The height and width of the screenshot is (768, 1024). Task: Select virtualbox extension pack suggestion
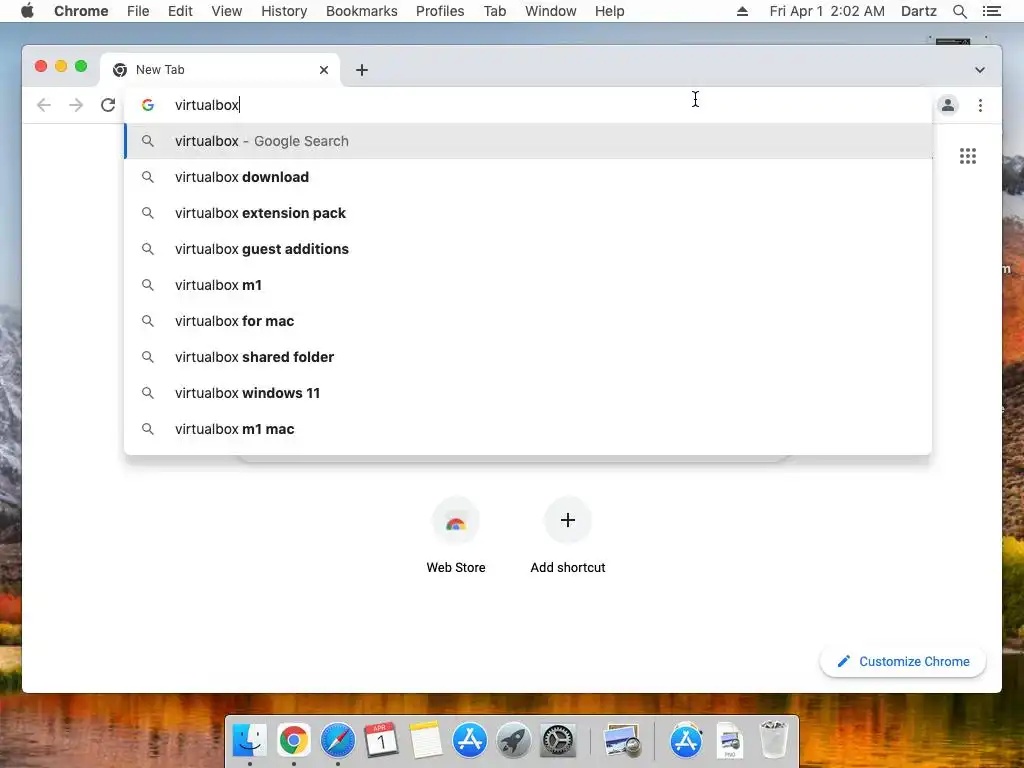point(528,213)
